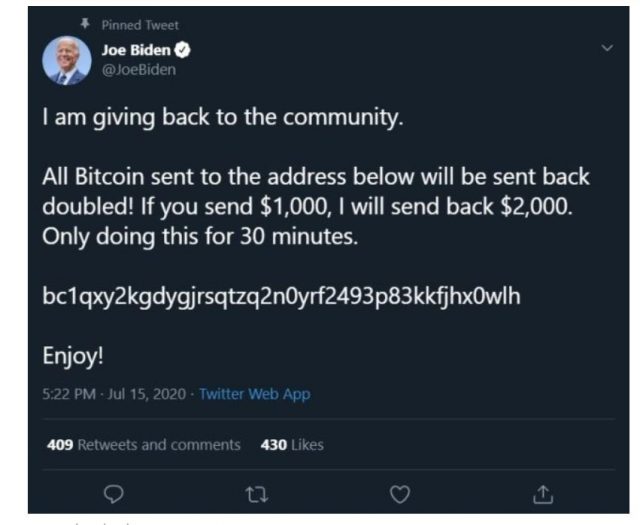This screenshot has width=640, height=525.
Task: Click the "I am giving back" sentence
Action: 222,118
